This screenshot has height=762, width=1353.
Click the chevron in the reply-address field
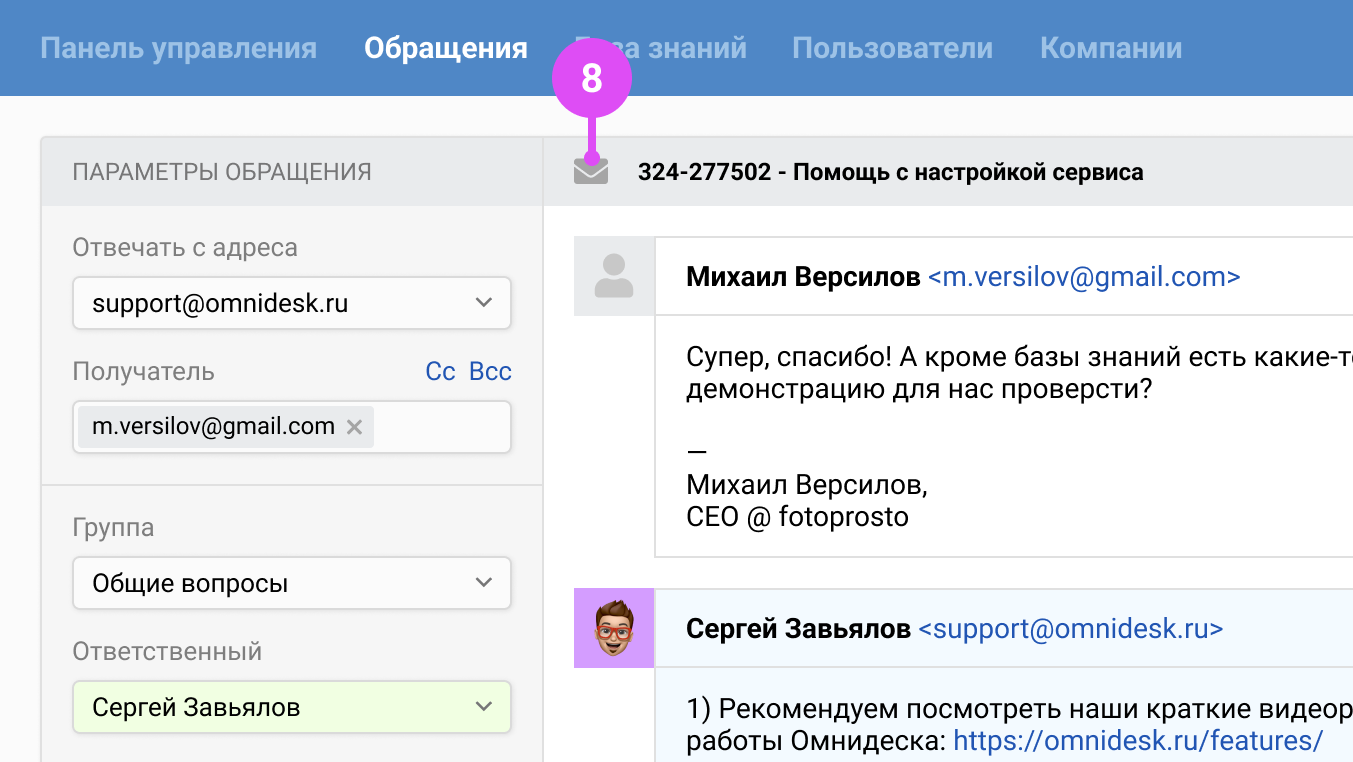(x=484, y=303)
